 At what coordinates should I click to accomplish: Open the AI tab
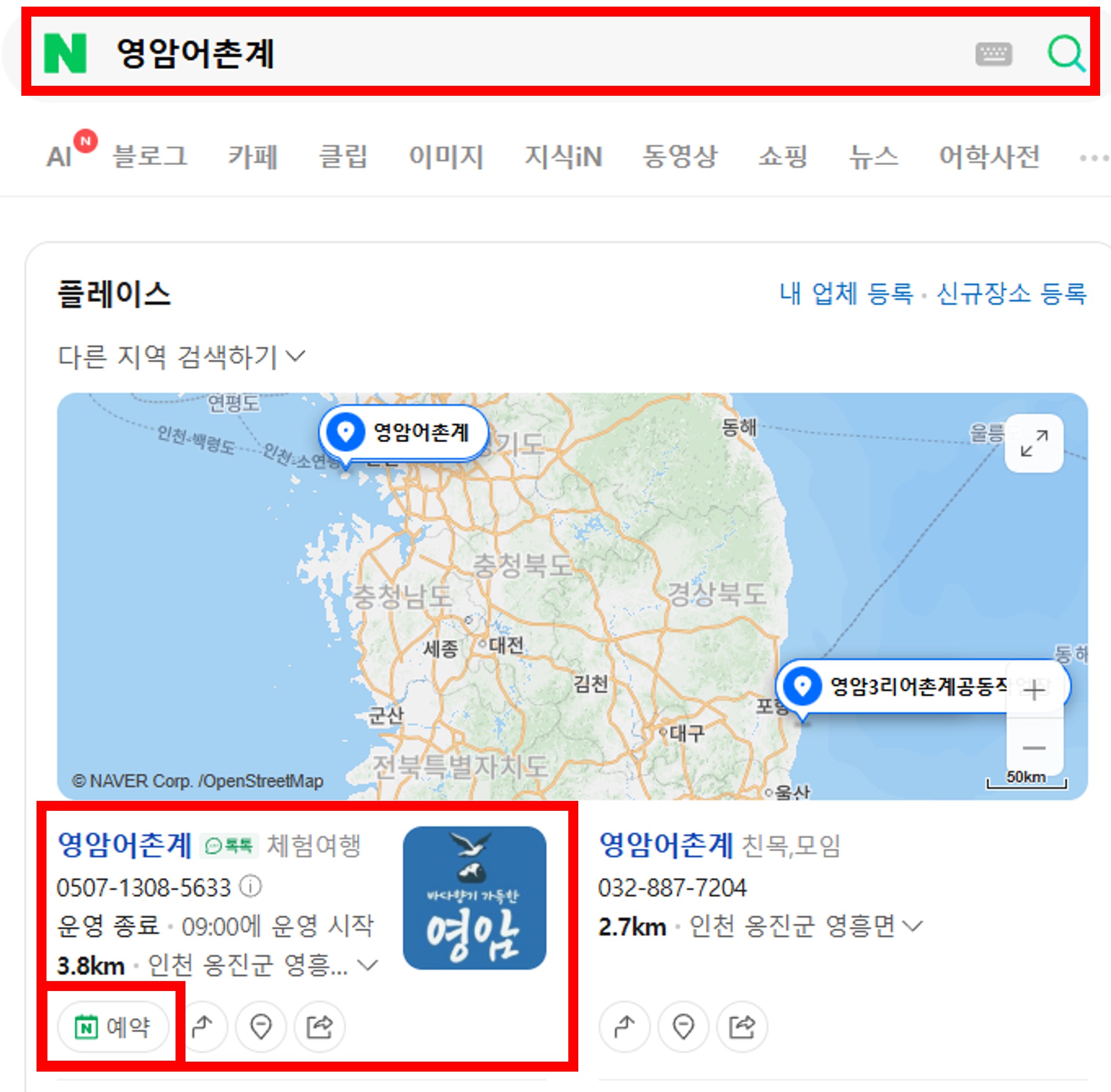(x=60, y=156)
